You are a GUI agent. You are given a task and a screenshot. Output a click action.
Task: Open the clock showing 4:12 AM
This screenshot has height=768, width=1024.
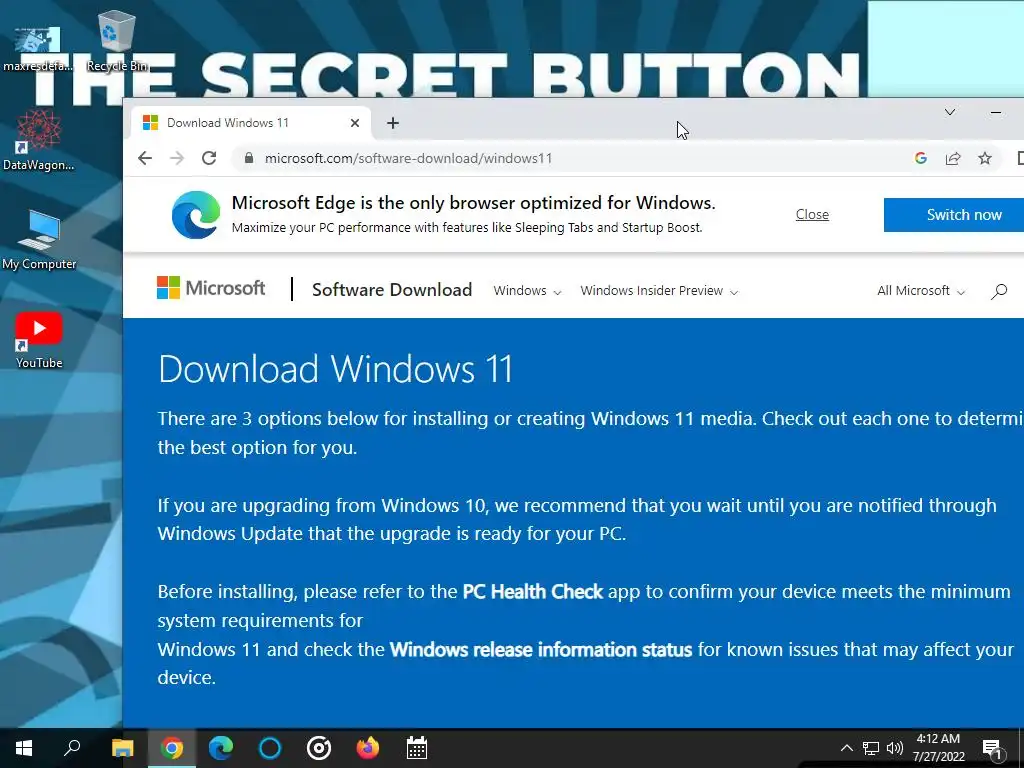pyautogui.click(x=938, y=748)
